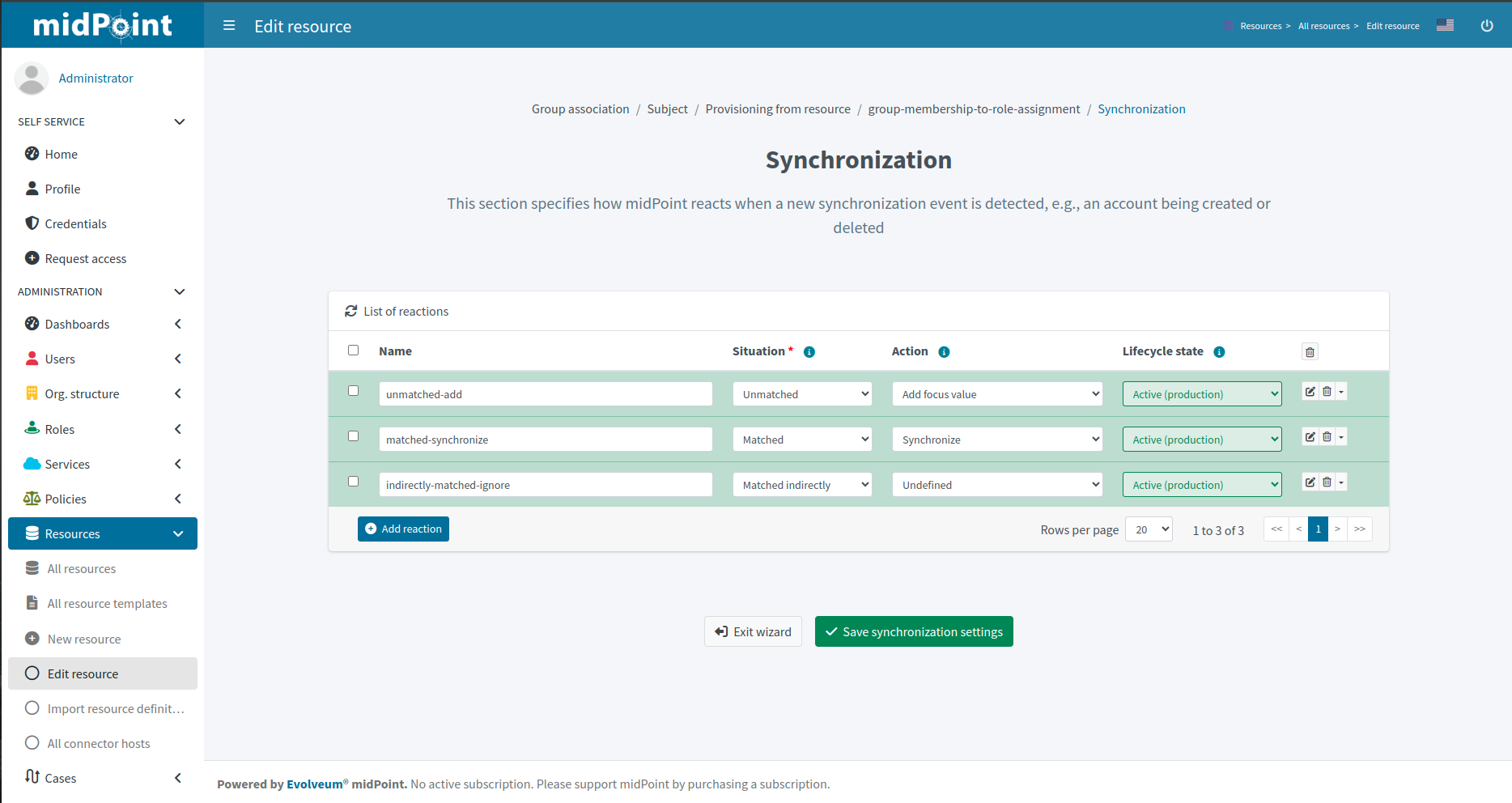Delete the matched-synchronize reaction with trash icon
The image size is (1512, 803).
click(1327, 436)
